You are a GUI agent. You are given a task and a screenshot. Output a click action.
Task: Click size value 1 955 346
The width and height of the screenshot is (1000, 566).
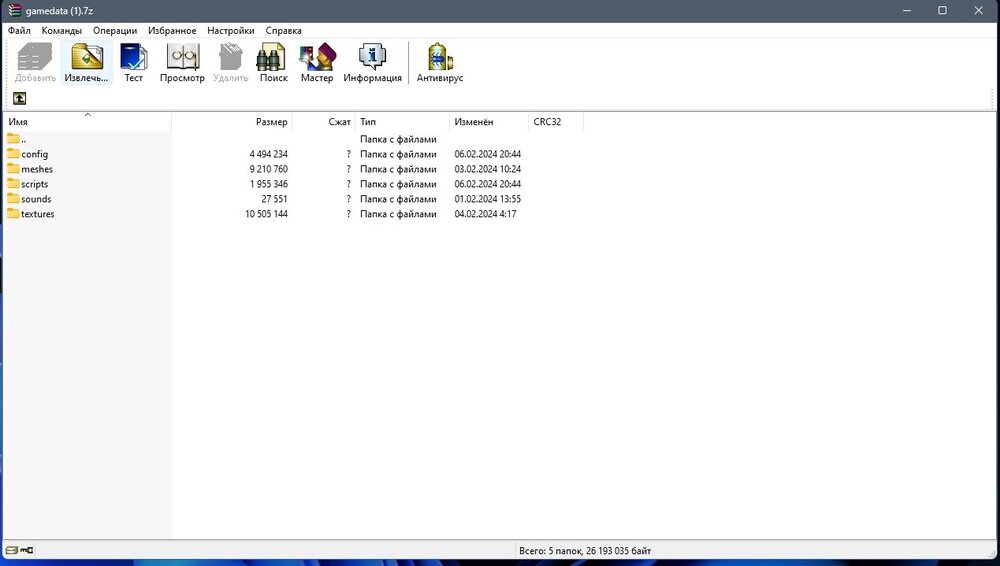coord(268,184)
